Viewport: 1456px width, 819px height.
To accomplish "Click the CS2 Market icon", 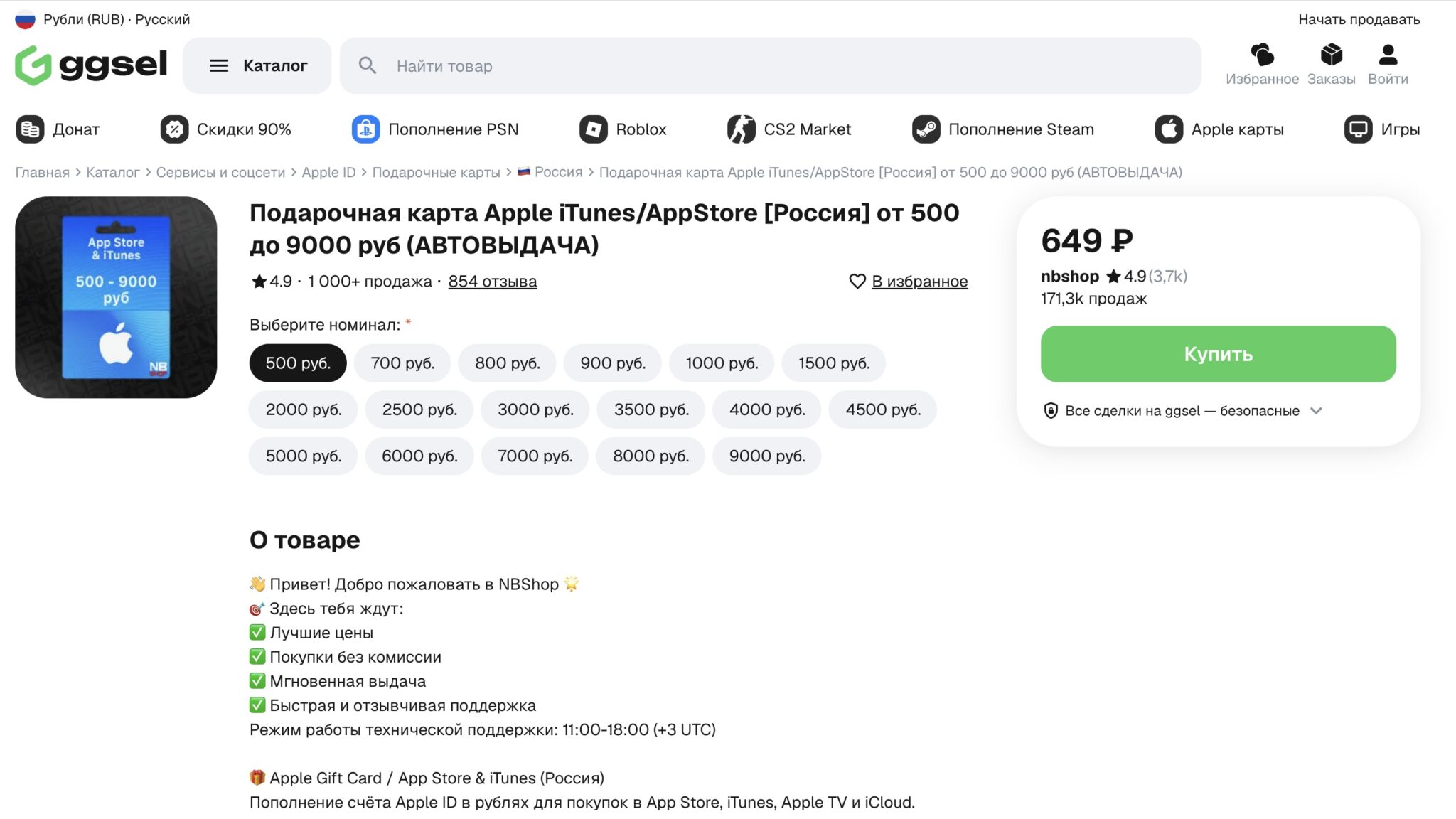I will pos(741,129).
